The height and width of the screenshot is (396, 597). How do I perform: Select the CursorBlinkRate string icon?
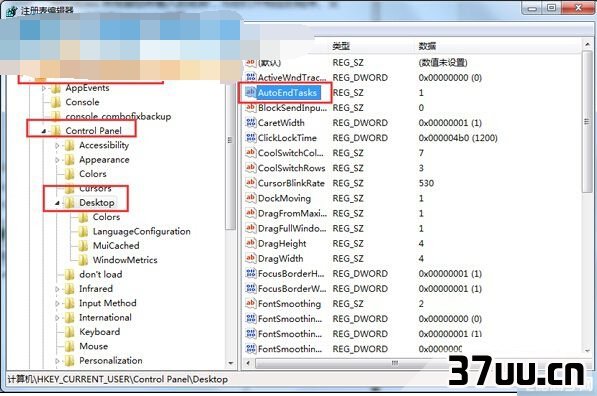click(251, 183)
